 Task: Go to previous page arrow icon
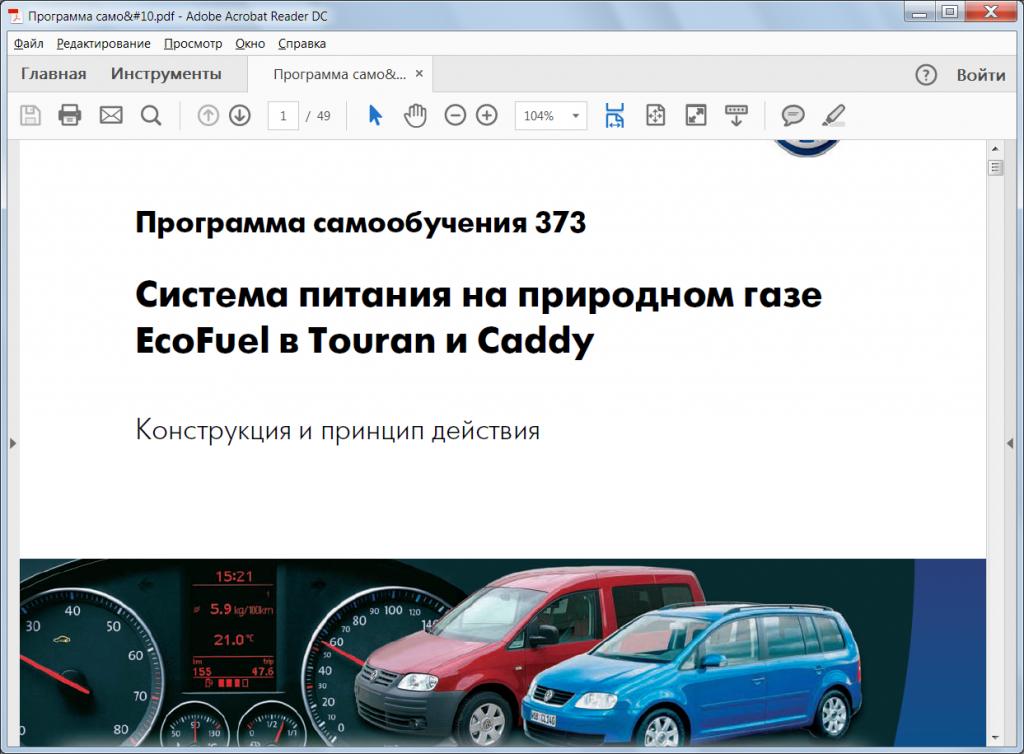pyautogui.click(x=208, y=116)
